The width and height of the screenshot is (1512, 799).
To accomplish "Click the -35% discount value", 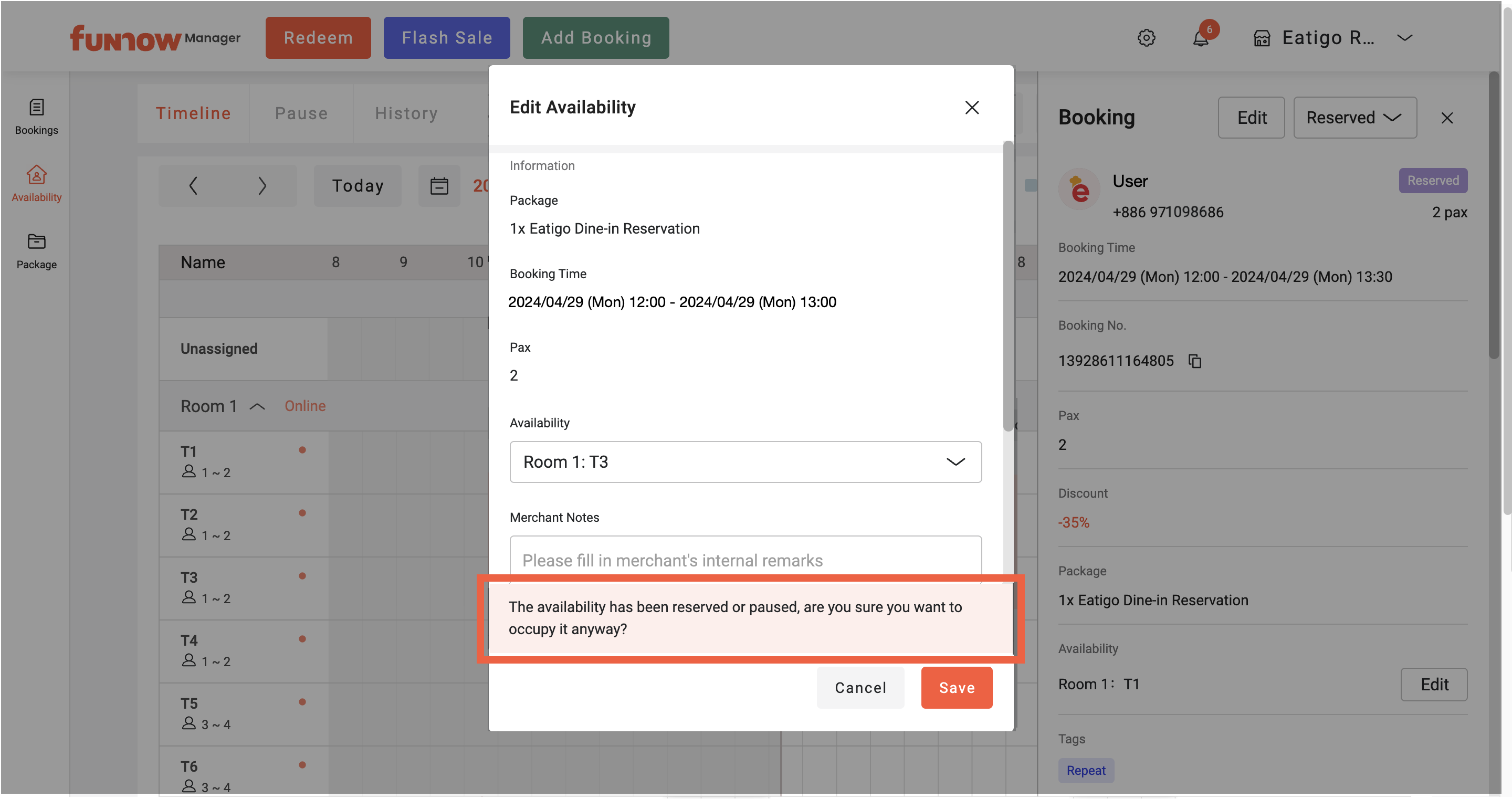I will pyautogui.click(x=1073, y=522).
